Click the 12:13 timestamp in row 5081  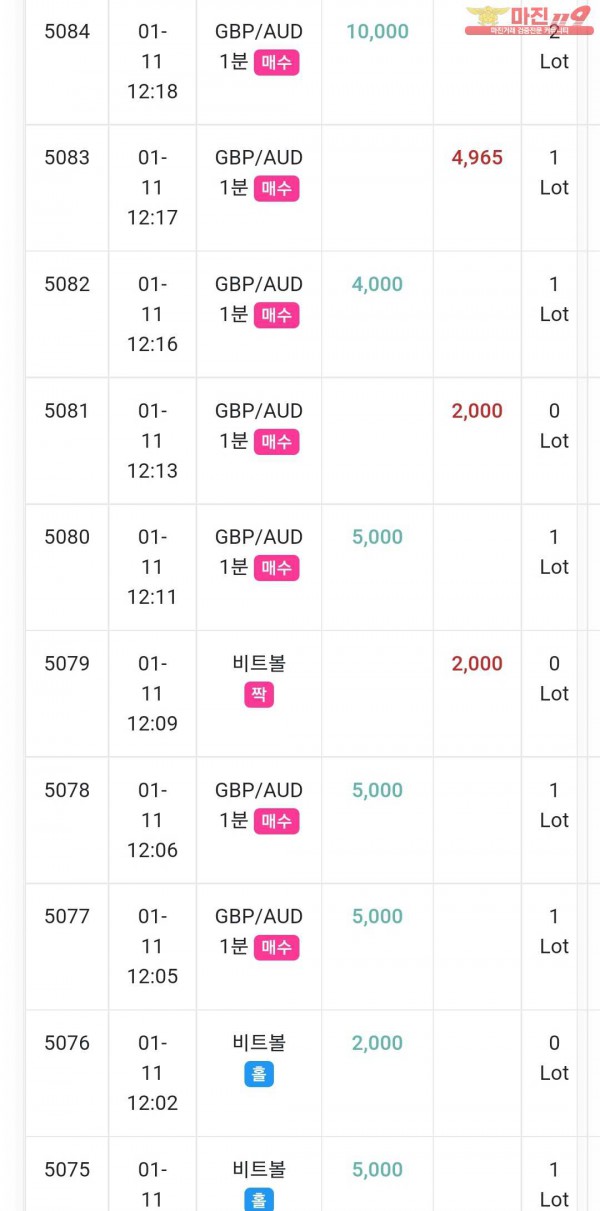pyautogui.click(x=152, y=470)
